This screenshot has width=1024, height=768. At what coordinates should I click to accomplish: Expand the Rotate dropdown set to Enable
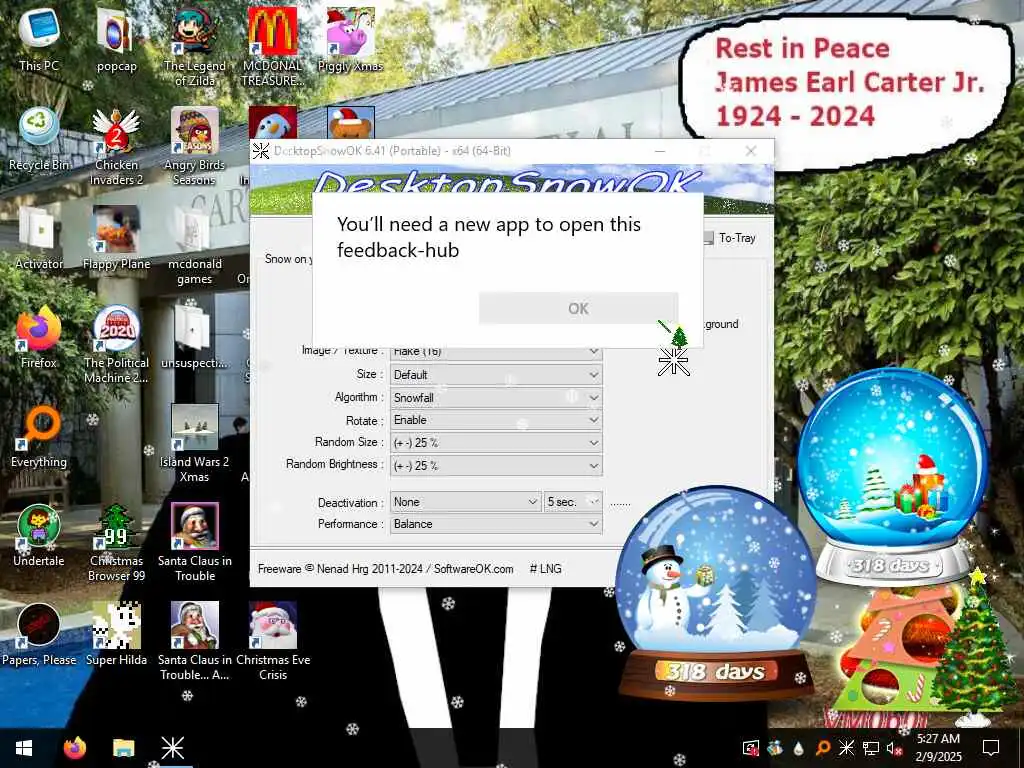[x=496, y=420]
